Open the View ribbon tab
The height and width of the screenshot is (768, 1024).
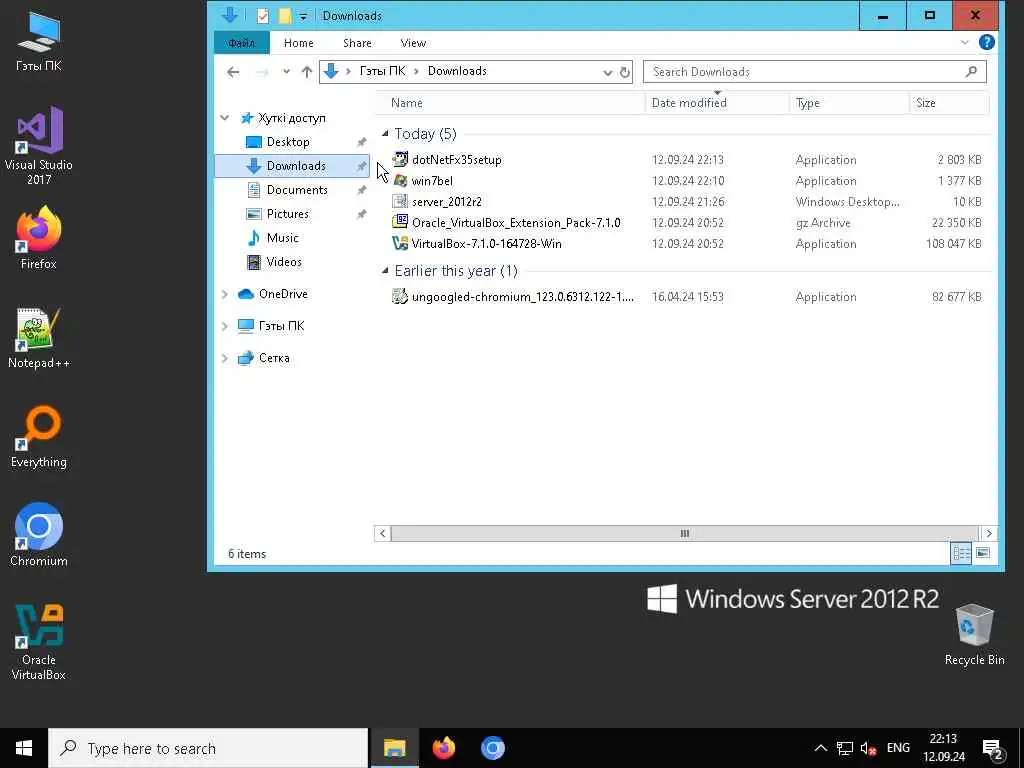coord(413,42)
